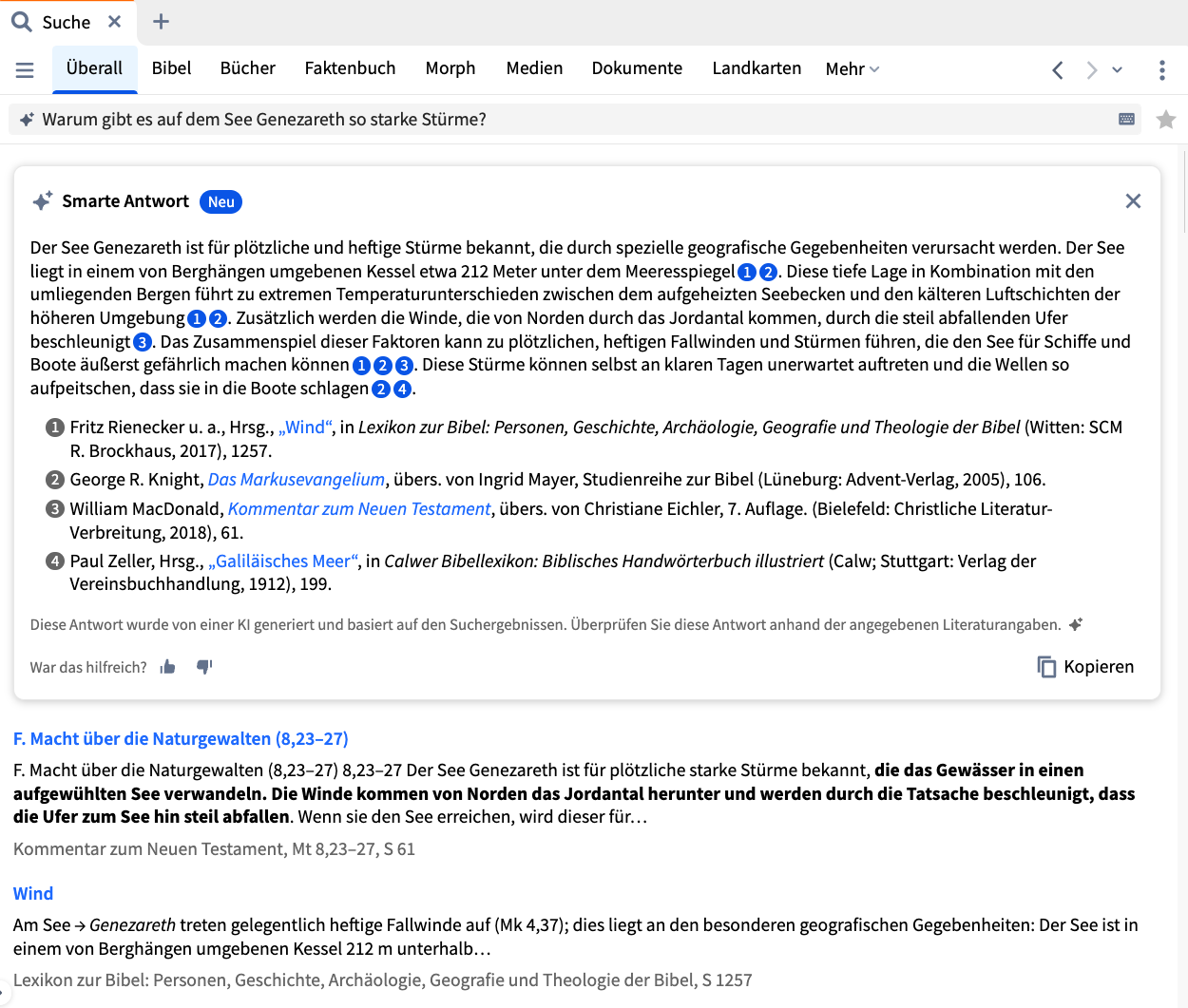Click footnote number 3 before William MacDonald
Screen dimensions: 1188x1008
pos(55,509)
